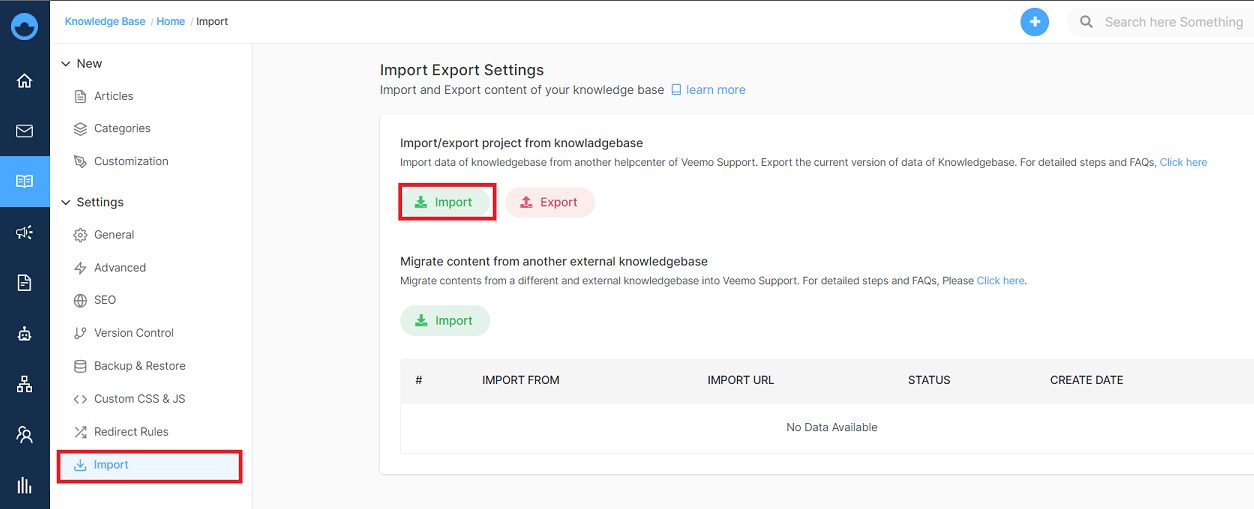Viewport: 1254px width, 509px height.
Task: Collapse the New section chevron
Action: click(x=66, y=63)
